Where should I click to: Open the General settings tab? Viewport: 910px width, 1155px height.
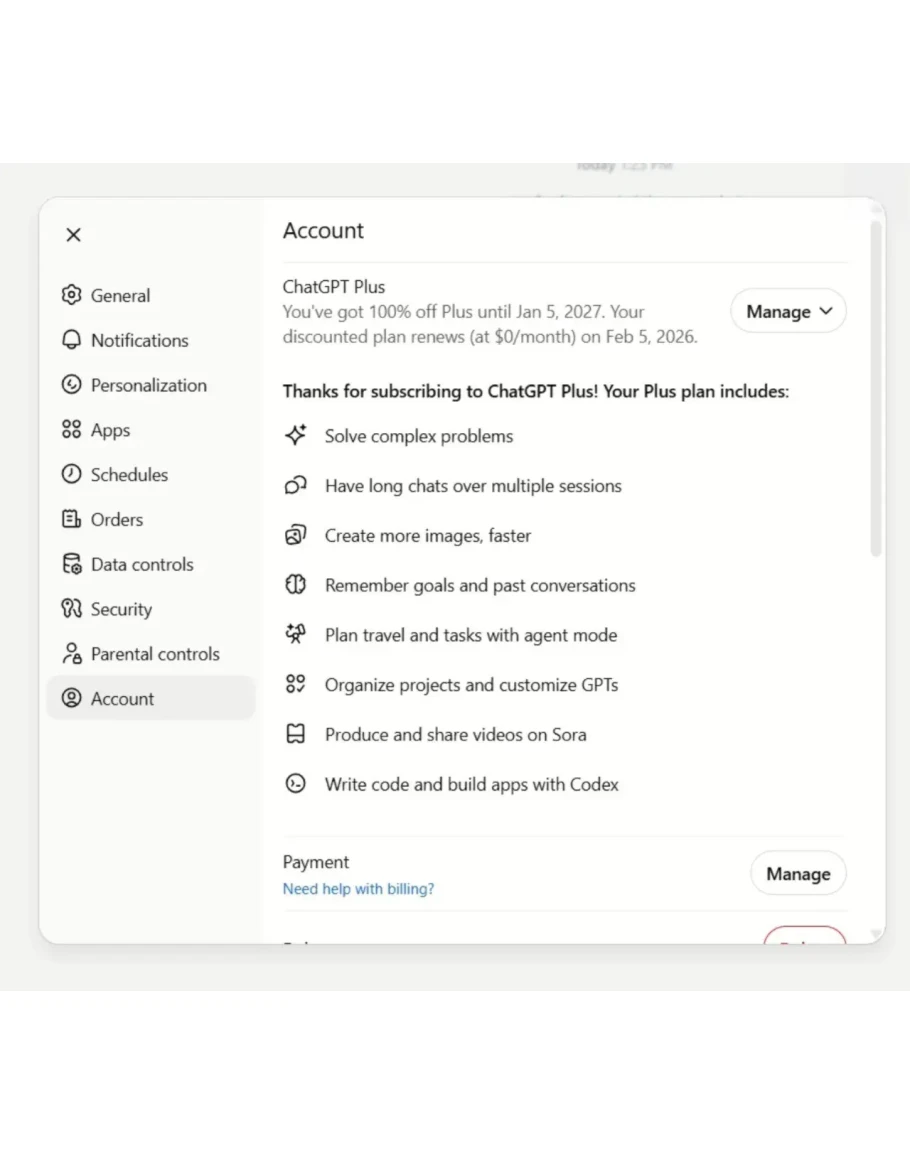coord(150,295)
